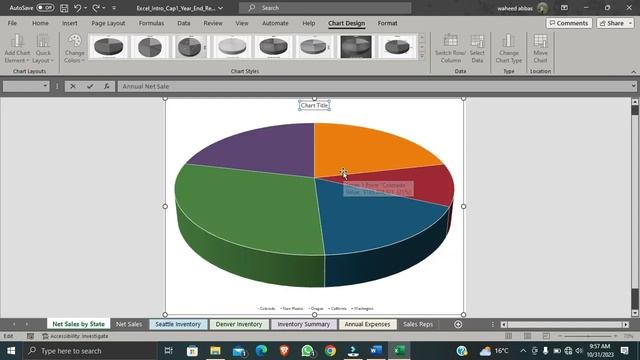This screenshot has width=640, height=360.
Task: Select dark-background chart style thumbnail
Action: (x=356, y=47)
